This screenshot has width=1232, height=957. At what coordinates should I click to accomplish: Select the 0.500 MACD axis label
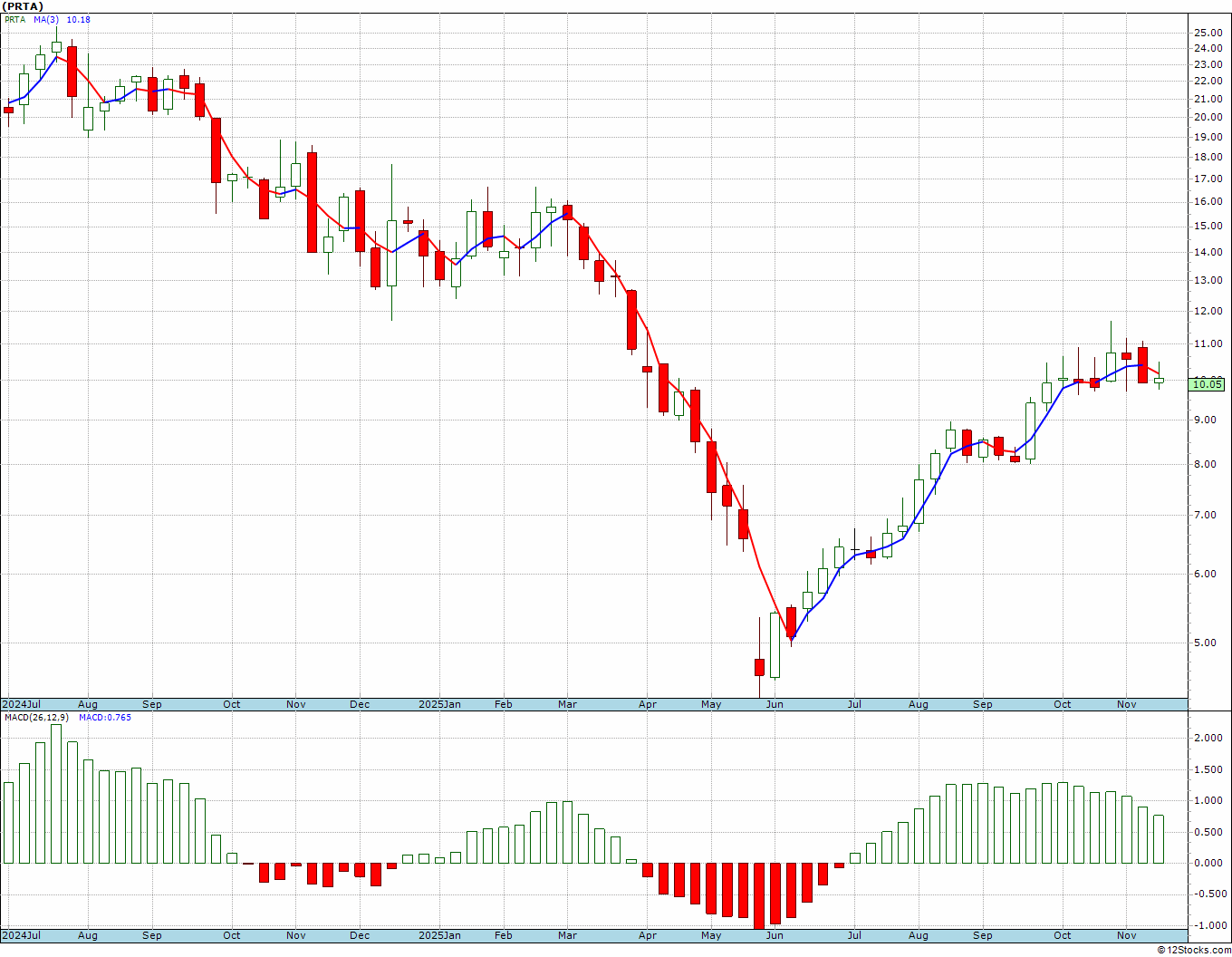(1208, 833)
